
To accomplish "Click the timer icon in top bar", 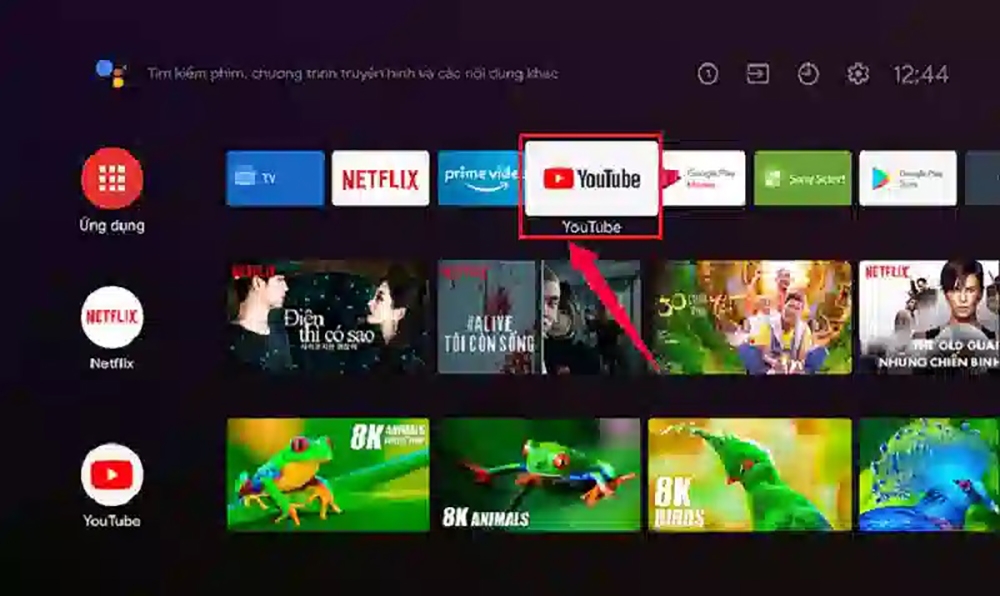I will click(808, 74).
